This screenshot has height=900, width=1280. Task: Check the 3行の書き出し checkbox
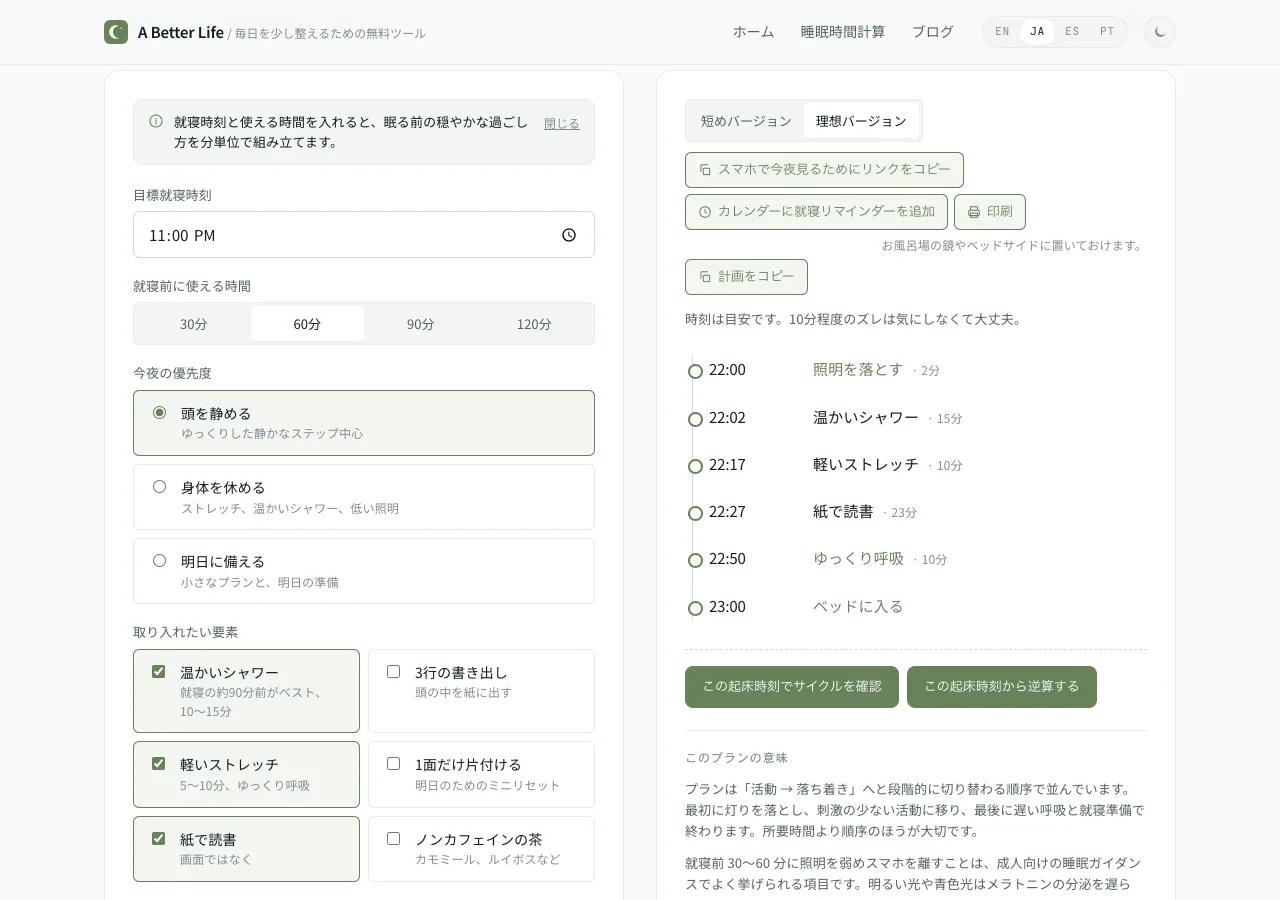point(393,672)
